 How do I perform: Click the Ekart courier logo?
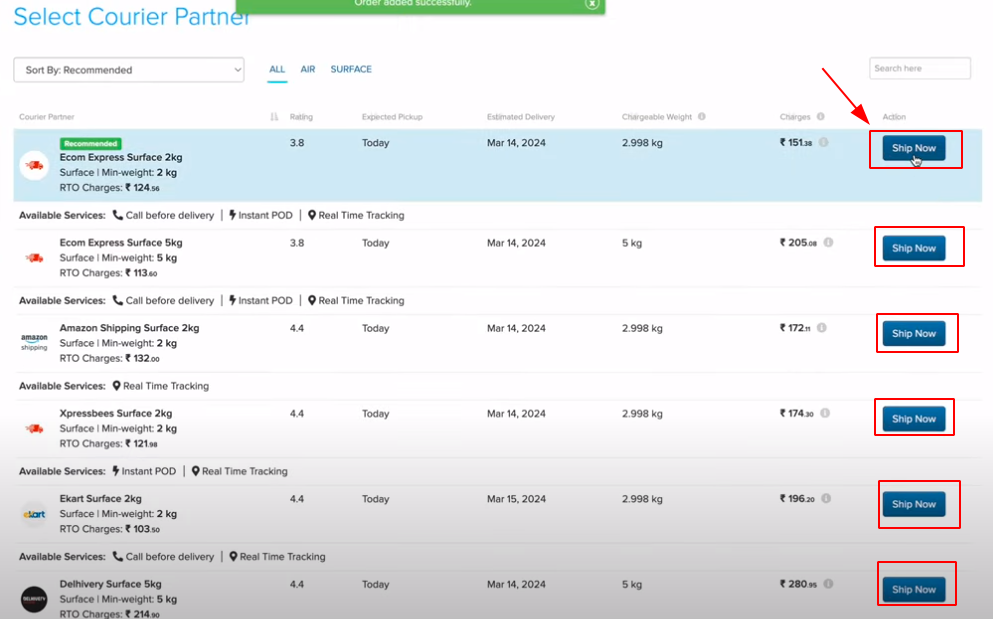click(x=34, y=514)
